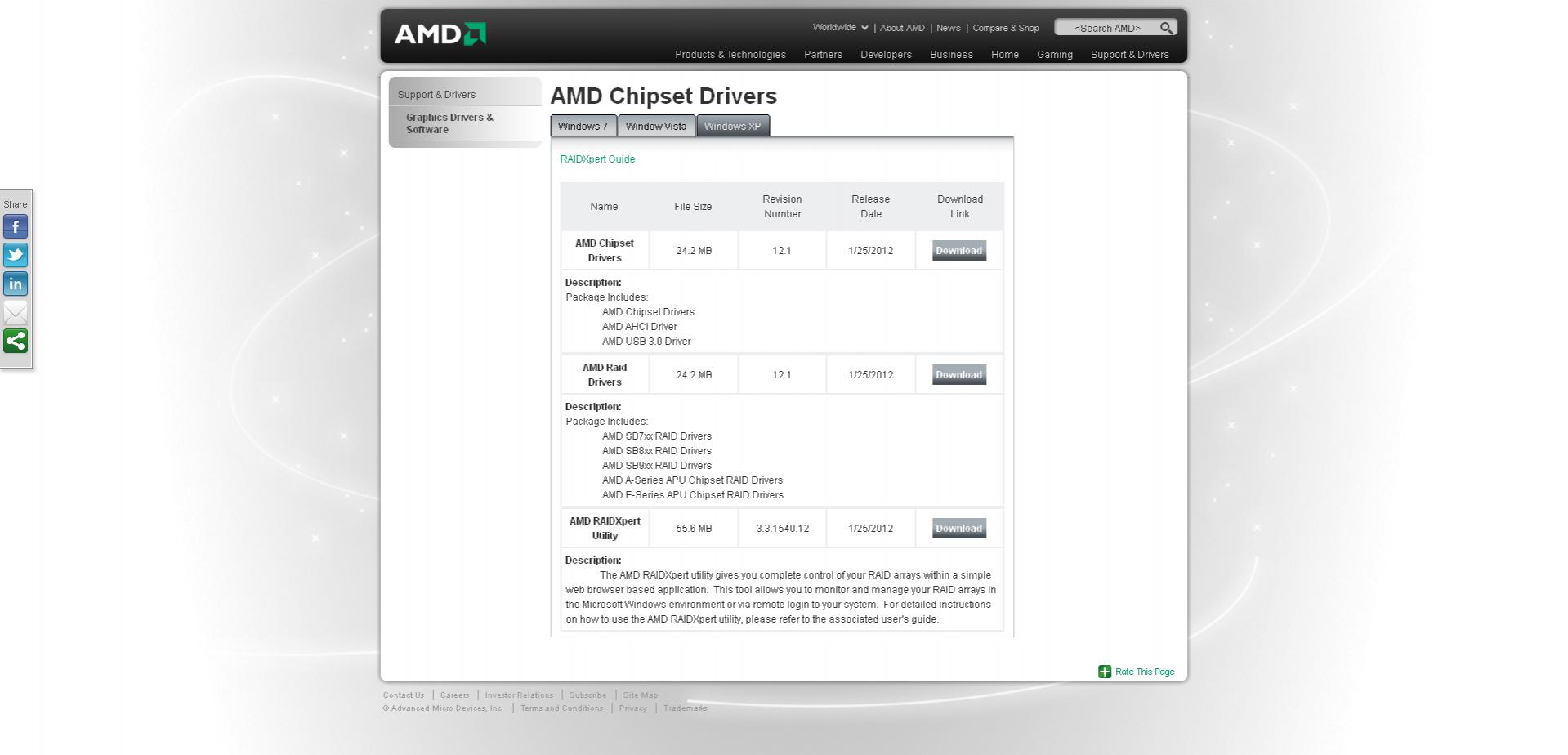Download AMD Raid Drivers package
Viewport: 1568px width, 755px height.
point(959,375)
